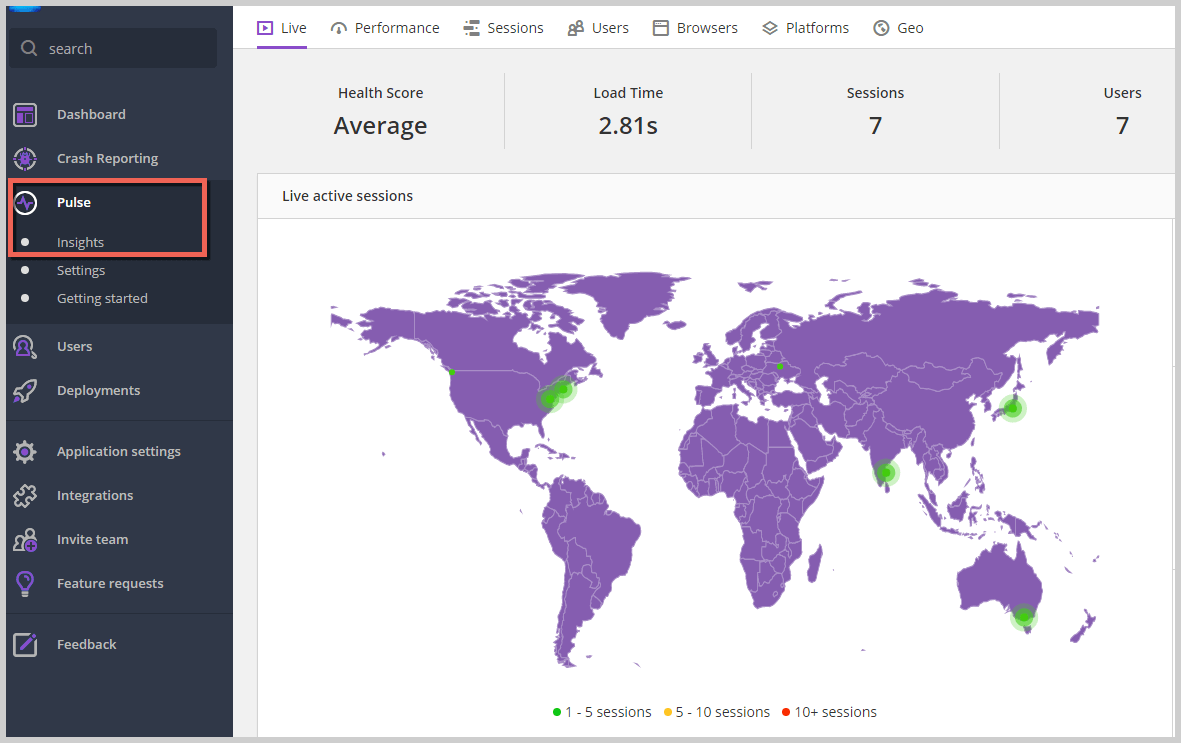Click the green session marker on Australia

[x=1023, y=617]
